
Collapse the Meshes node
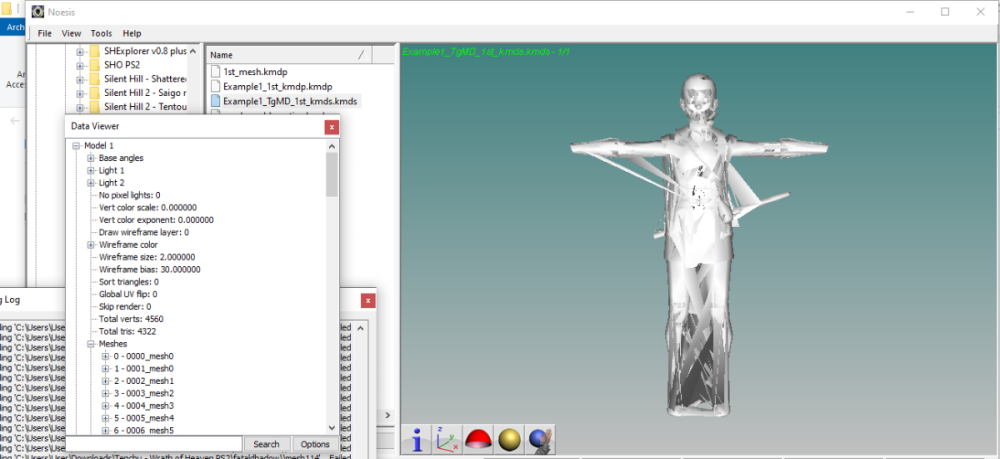coord(91,344)
